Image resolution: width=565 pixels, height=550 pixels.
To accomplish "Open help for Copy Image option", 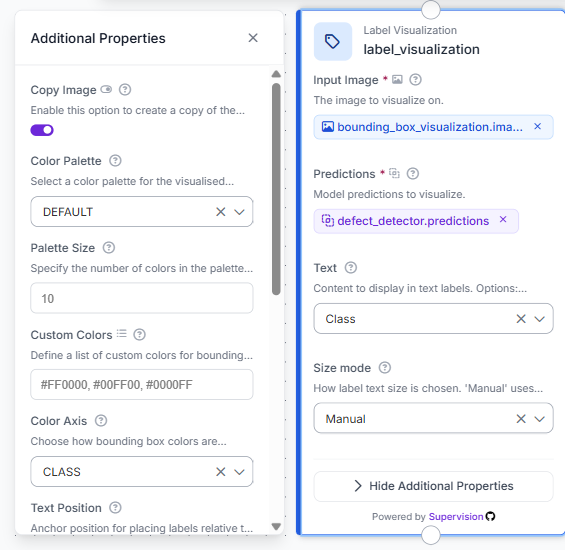I will [x=125, y=89].
